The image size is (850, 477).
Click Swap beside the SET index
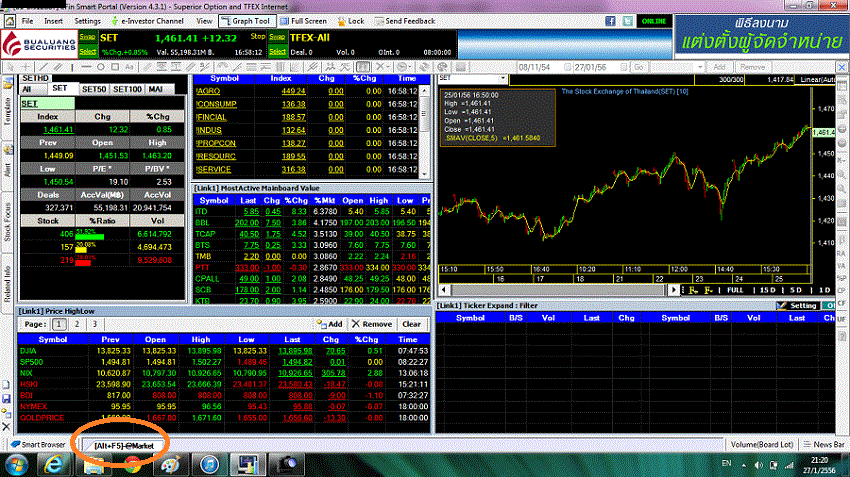87,37
